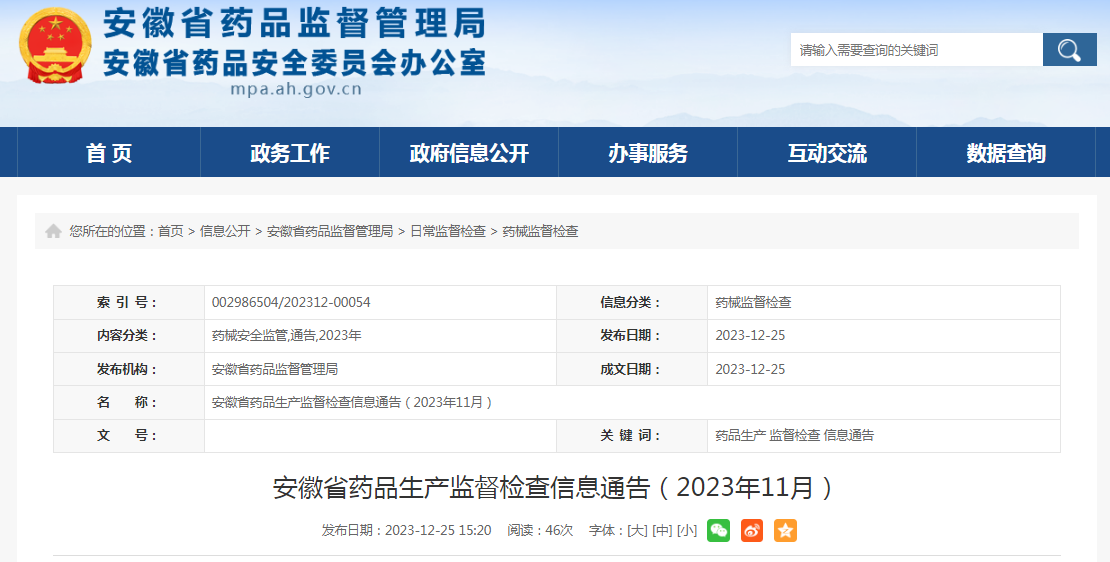Screen dimensions: 1110x562
Task: Open the 首页 navigation tab
Action: tap(109, 152)
